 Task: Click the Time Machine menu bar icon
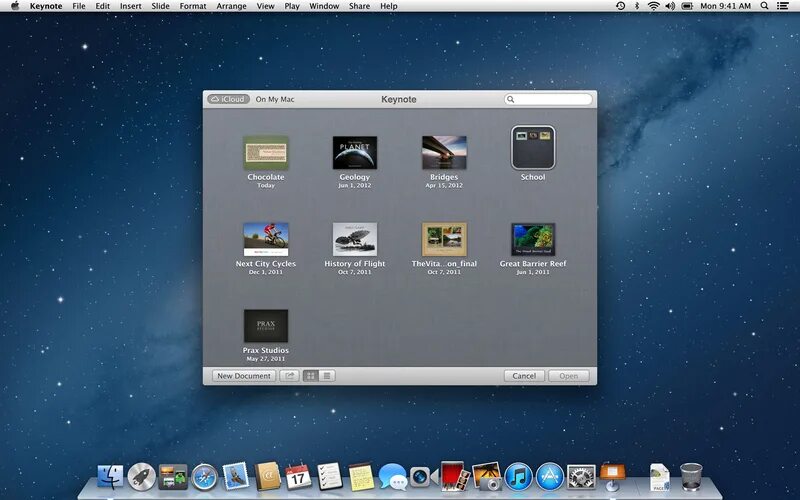click(620, 6)
